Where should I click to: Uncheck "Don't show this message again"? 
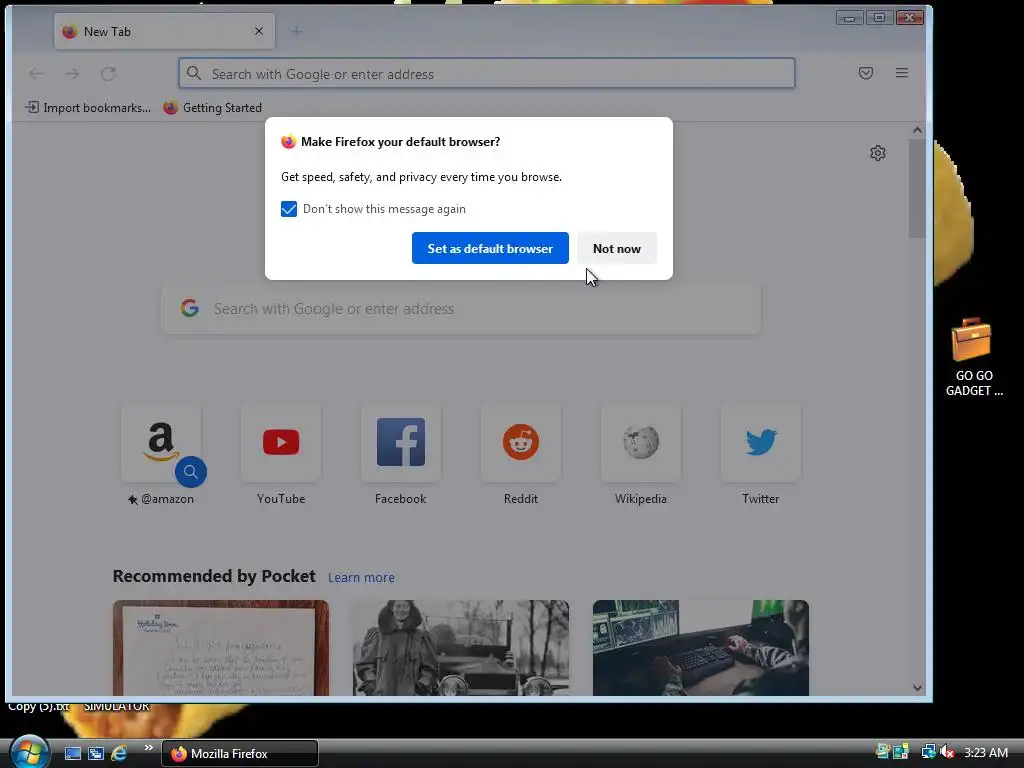(289, 209)
